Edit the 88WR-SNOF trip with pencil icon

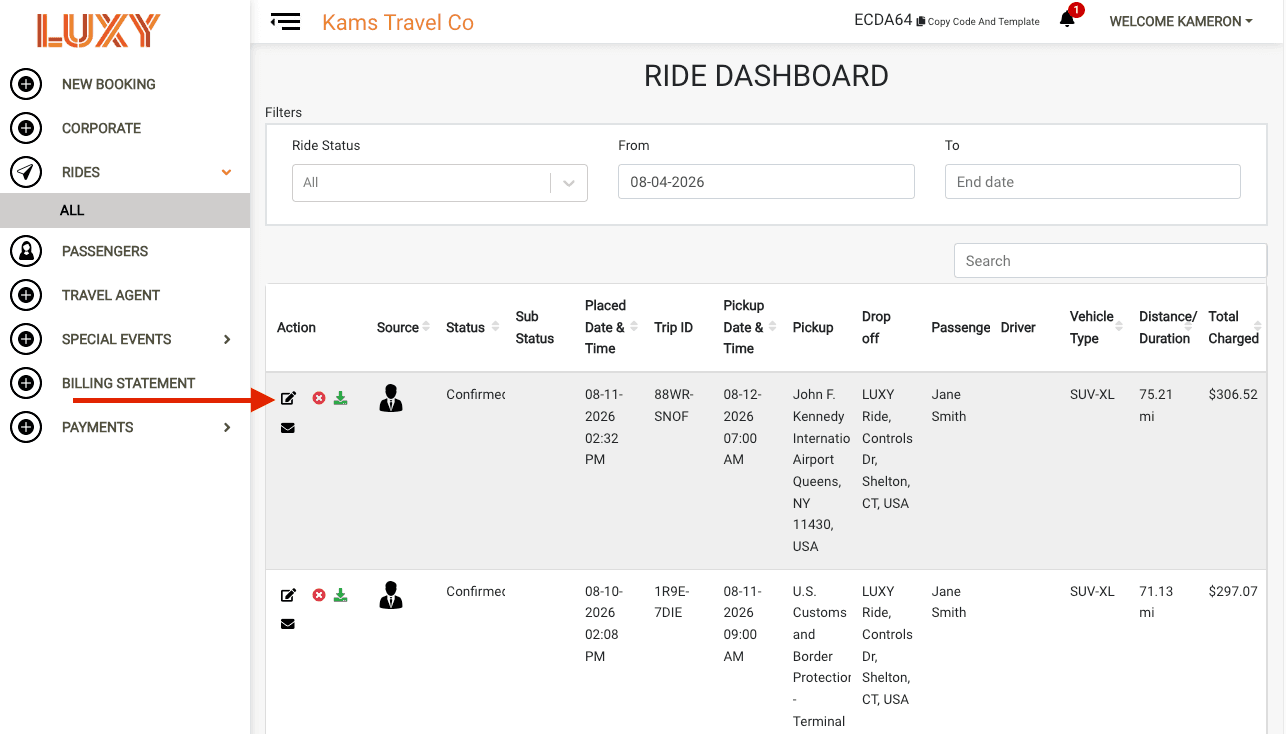click(288, 398)
